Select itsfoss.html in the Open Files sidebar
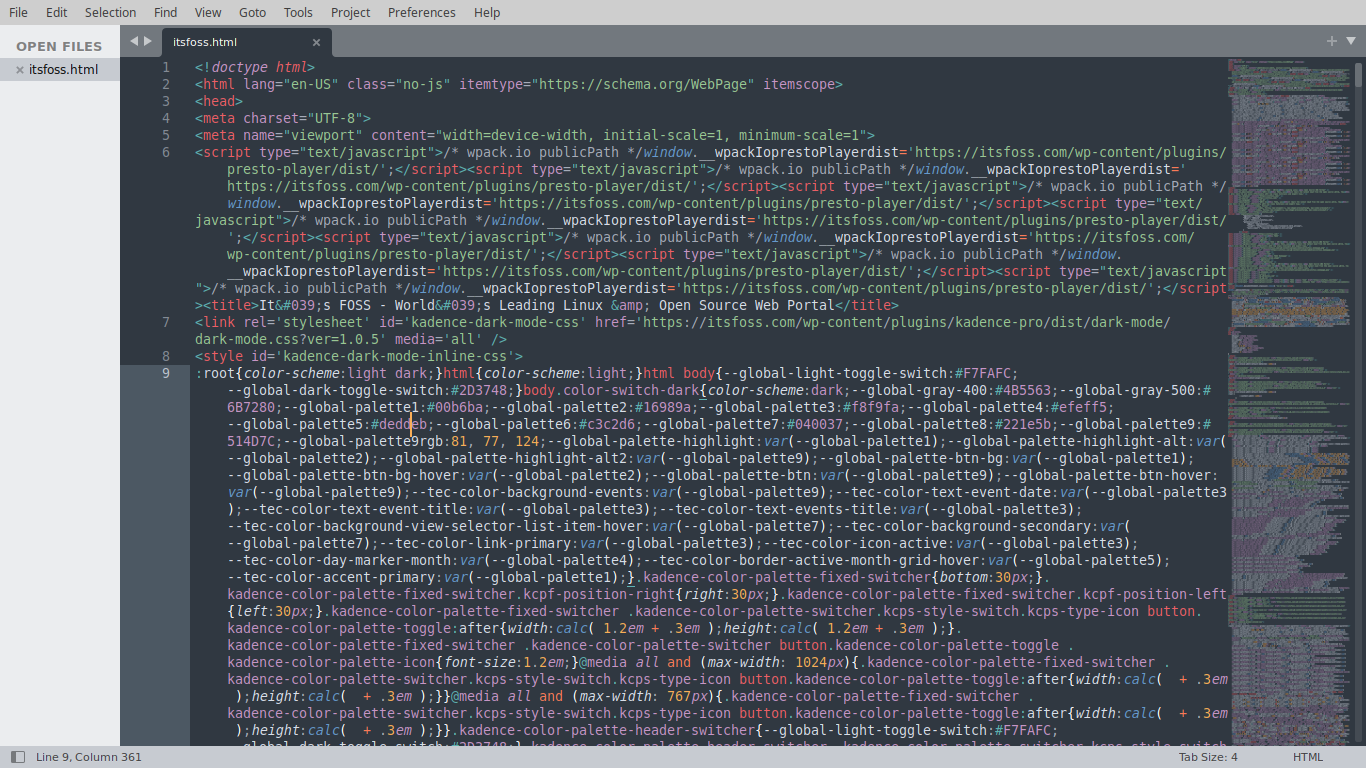 (62, 69)
